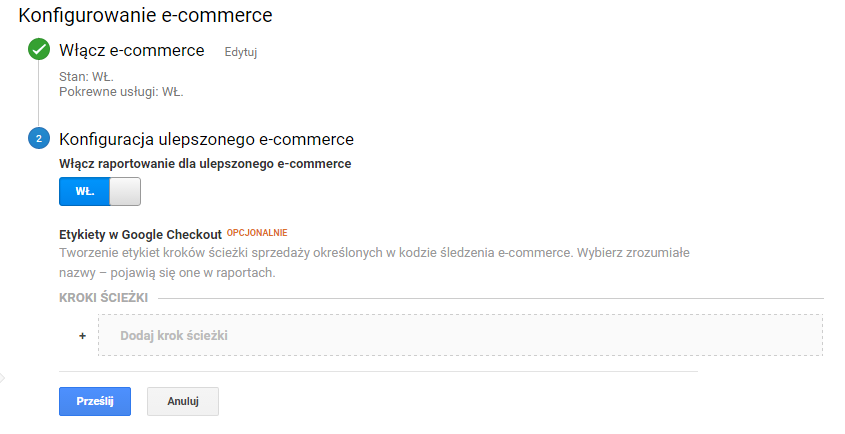Image resolution: width=845 pixels, height=434 pixels.
Task: Click the green checkmark step icon
Action: click(x=39, y=50)
